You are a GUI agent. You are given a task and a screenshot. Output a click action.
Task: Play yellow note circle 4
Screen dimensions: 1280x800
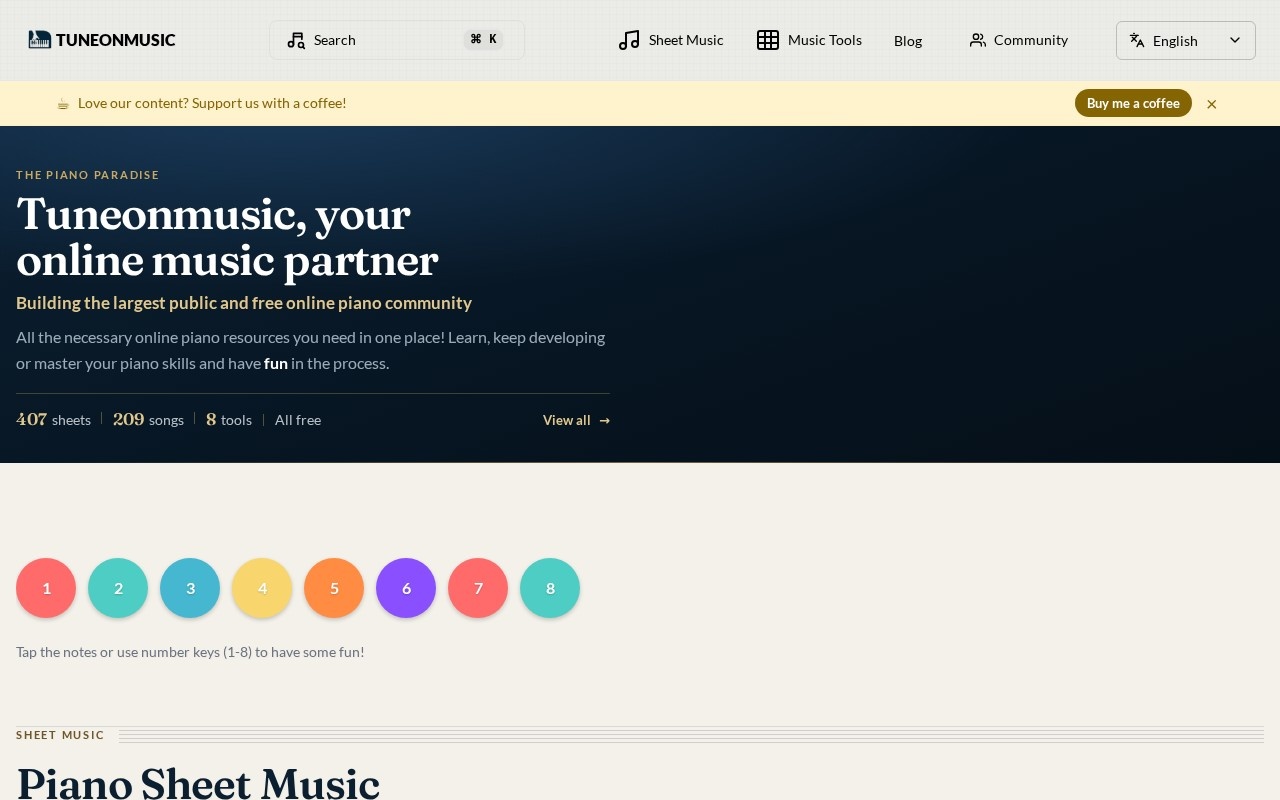pos(262,588)
